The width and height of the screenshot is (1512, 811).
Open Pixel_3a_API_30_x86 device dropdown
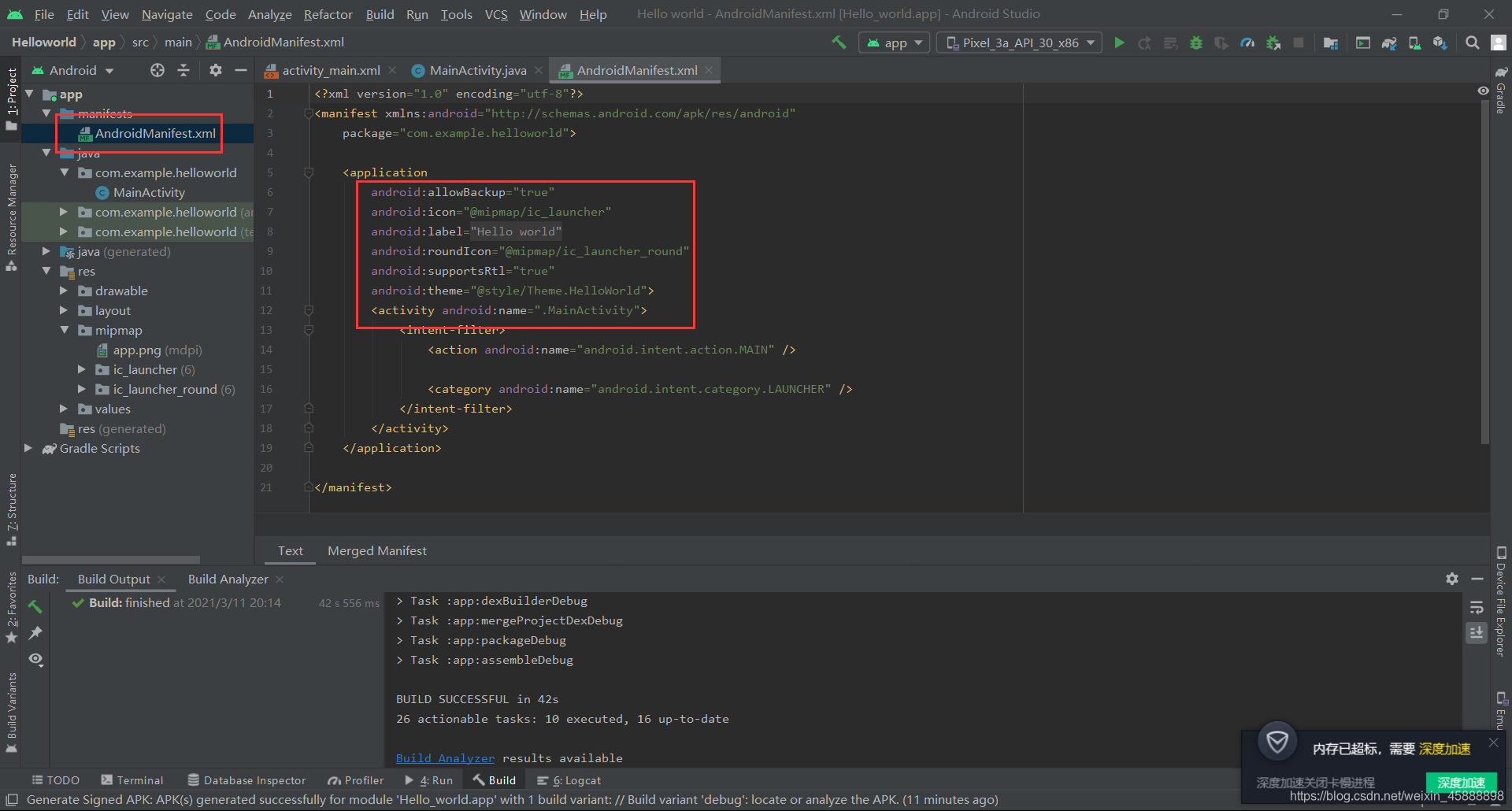(1020, 43)
